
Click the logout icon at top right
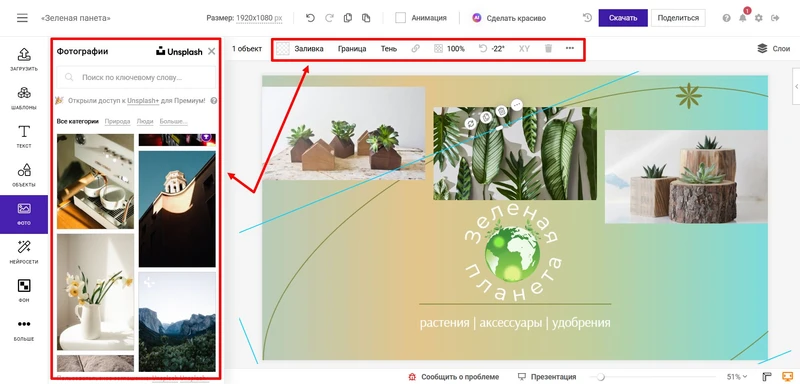776,18
